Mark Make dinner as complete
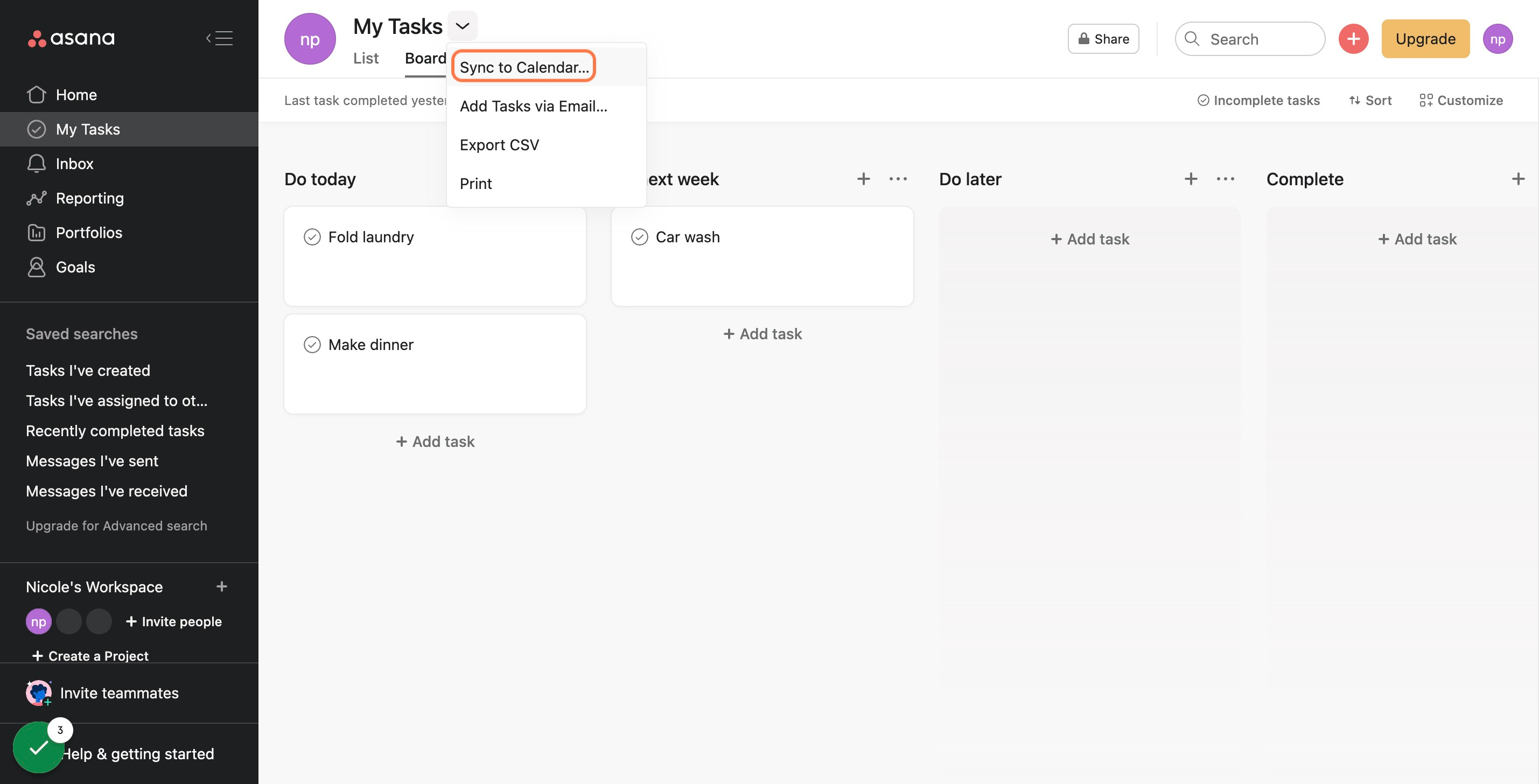1539x784 pixels. [x=312, y=345]
